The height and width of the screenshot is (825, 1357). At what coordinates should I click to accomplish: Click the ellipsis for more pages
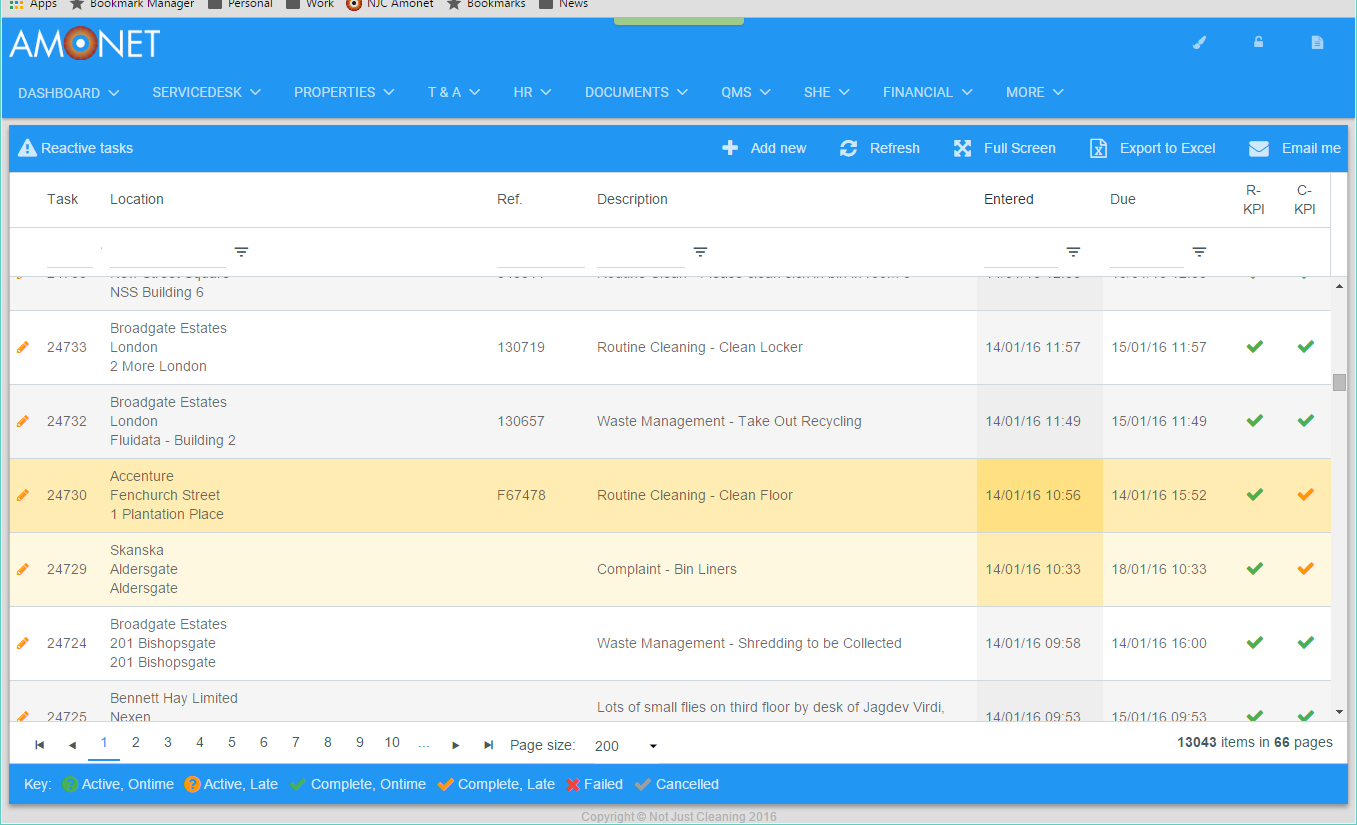424,744
